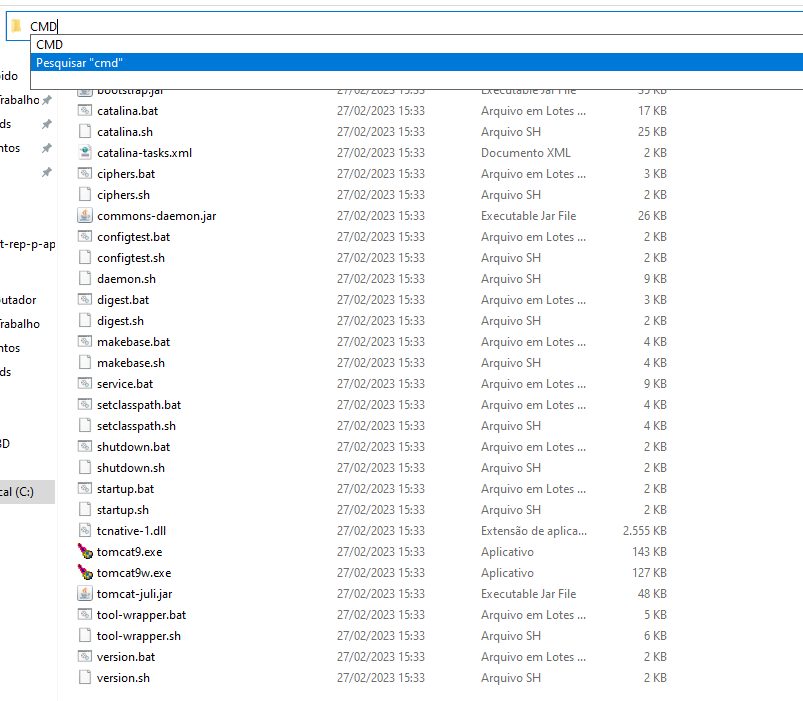Click the 25 KB size of catalina.sh

point(652,132)
